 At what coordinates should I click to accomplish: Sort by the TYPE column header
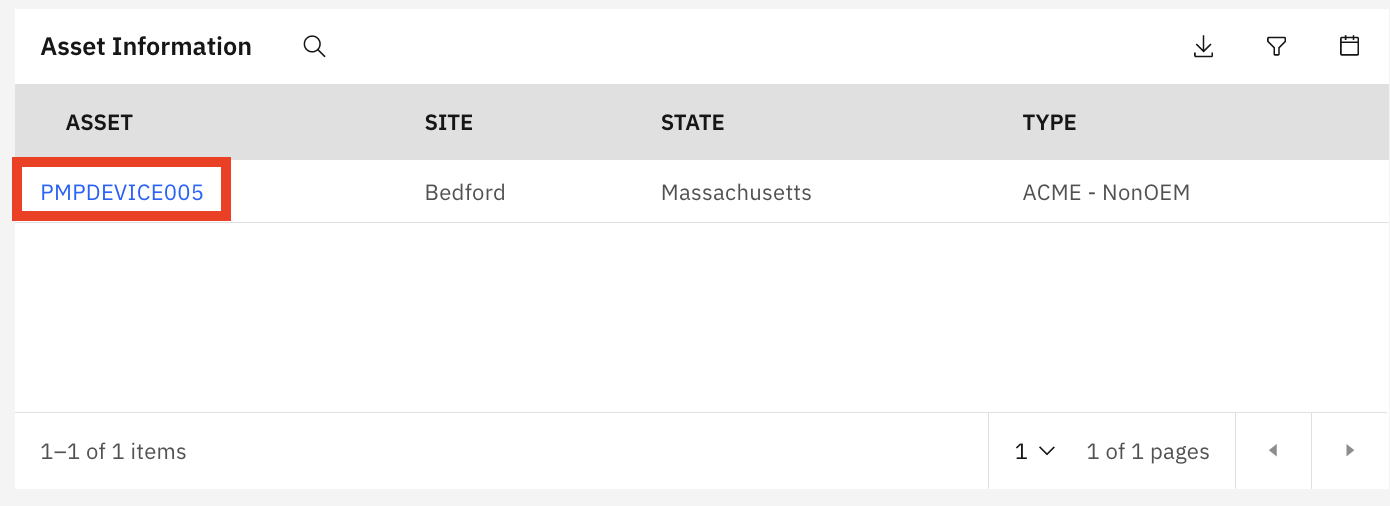(x=1049, y=123)
